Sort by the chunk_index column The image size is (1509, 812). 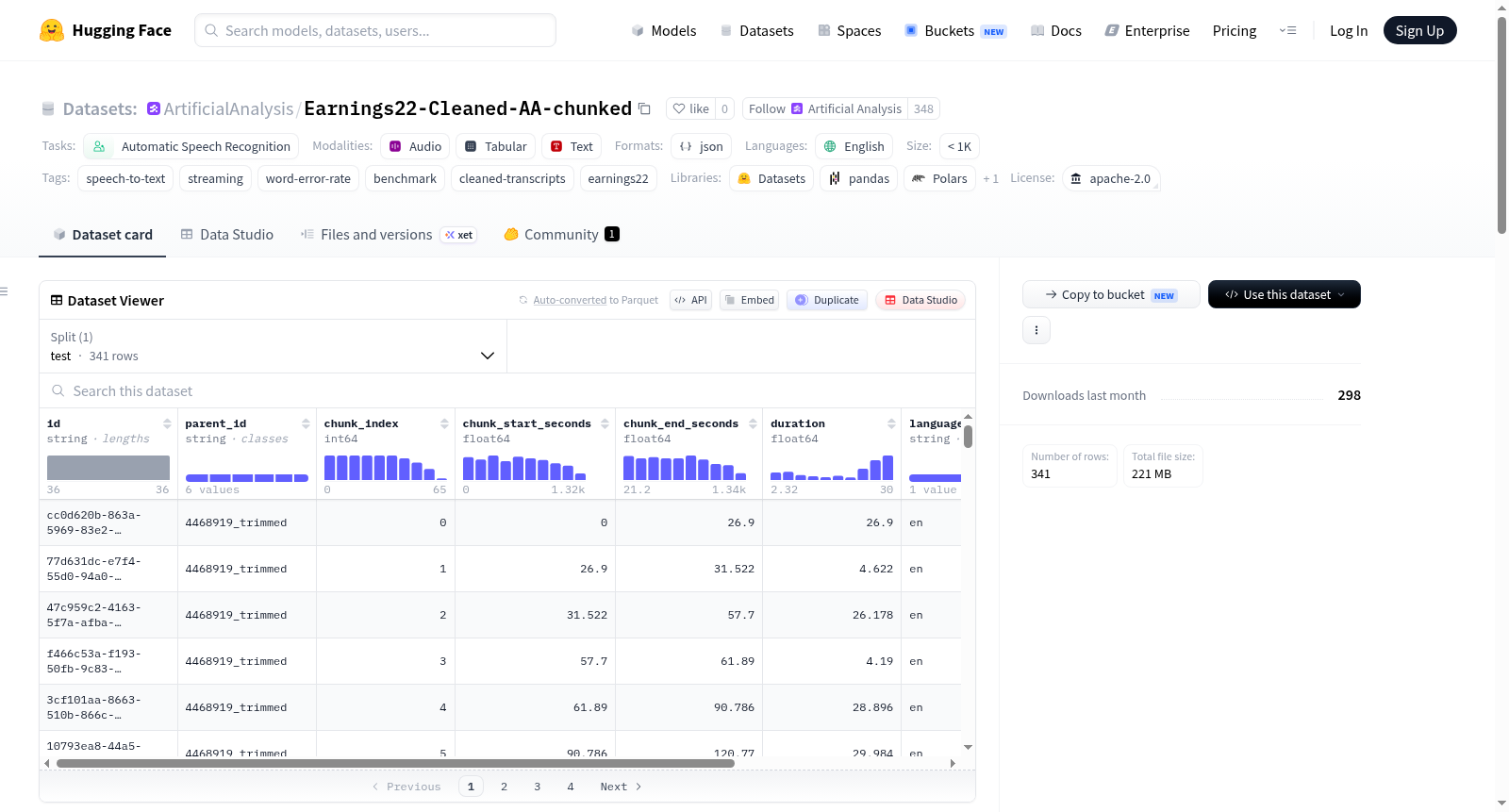tap(444, 423)
